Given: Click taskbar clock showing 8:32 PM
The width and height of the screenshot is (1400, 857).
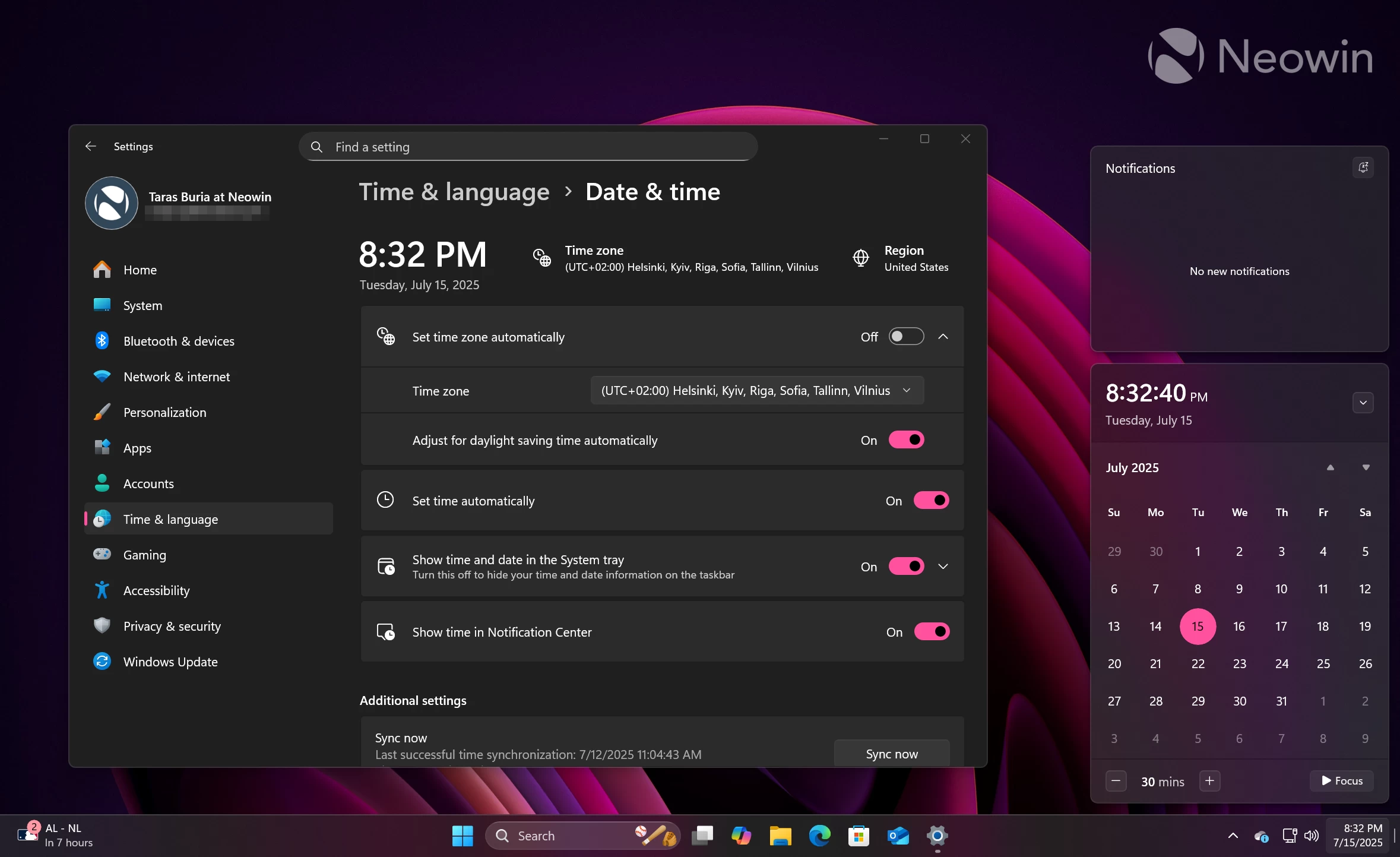Looking at the screenshot, I should [1358, 835].
